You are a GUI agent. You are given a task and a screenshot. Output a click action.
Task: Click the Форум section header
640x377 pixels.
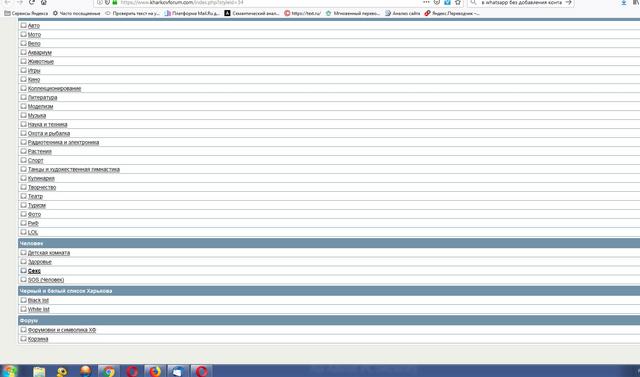coord(329,321)
